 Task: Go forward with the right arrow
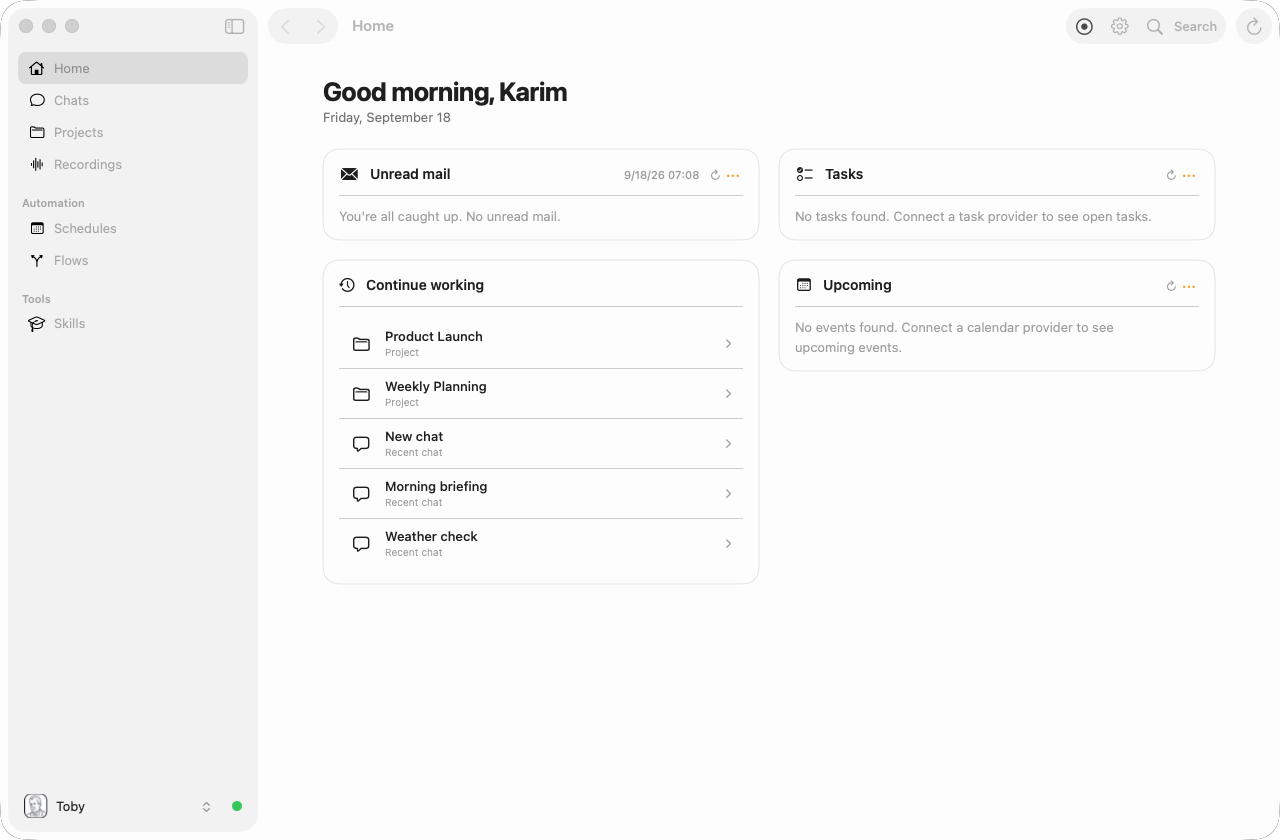coord(320,27)
